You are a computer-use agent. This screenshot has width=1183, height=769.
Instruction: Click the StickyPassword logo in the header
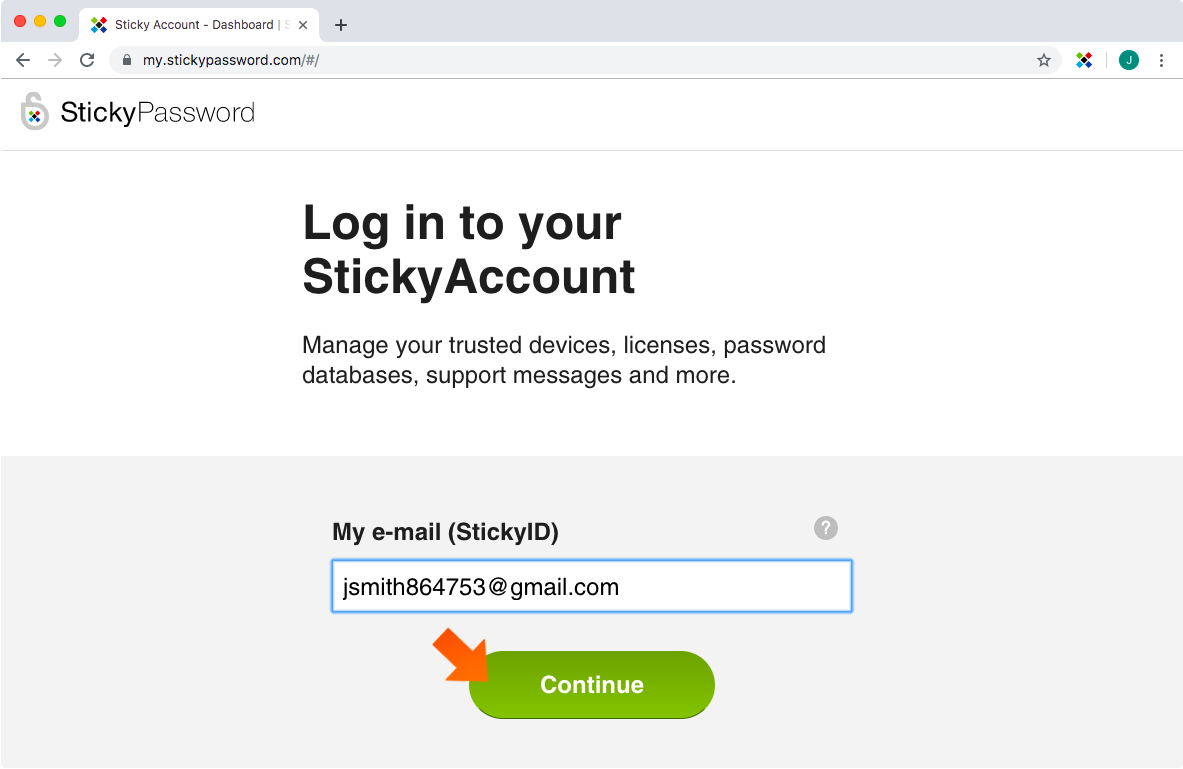(137, 112)
